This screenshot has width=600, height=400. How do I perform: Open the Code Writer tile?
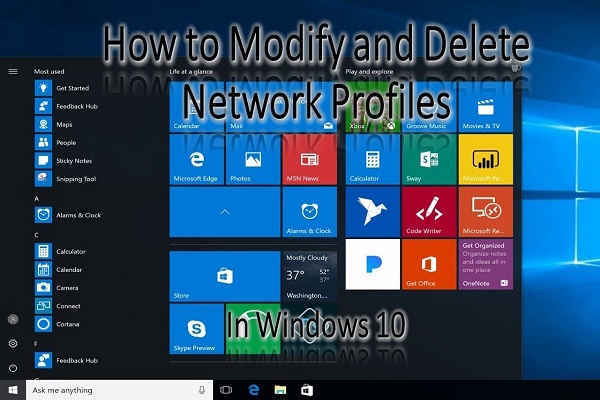[429, 212]
